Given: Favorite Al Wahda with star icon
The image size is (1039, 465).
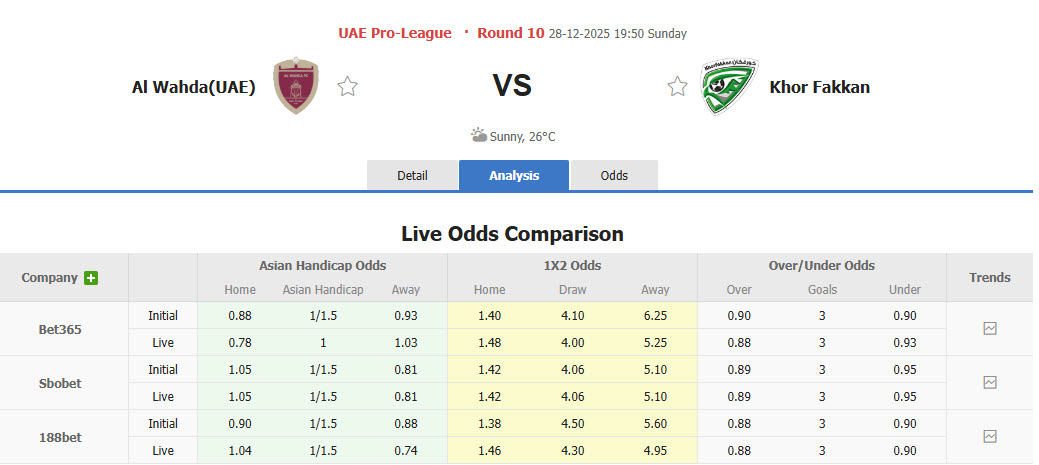Looking at the screenshot, I should (347, 87).
